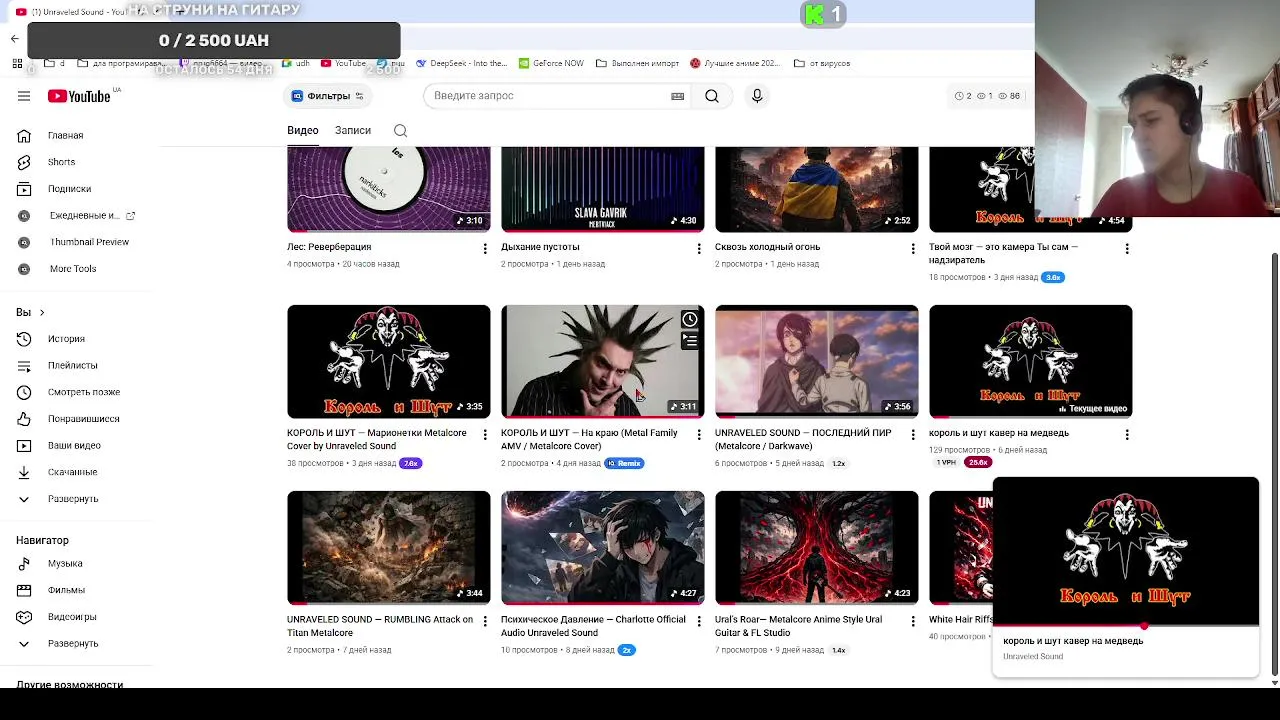Switch to the Записи tab
This screenshot has height=720, width=1280.
point(353,131)
